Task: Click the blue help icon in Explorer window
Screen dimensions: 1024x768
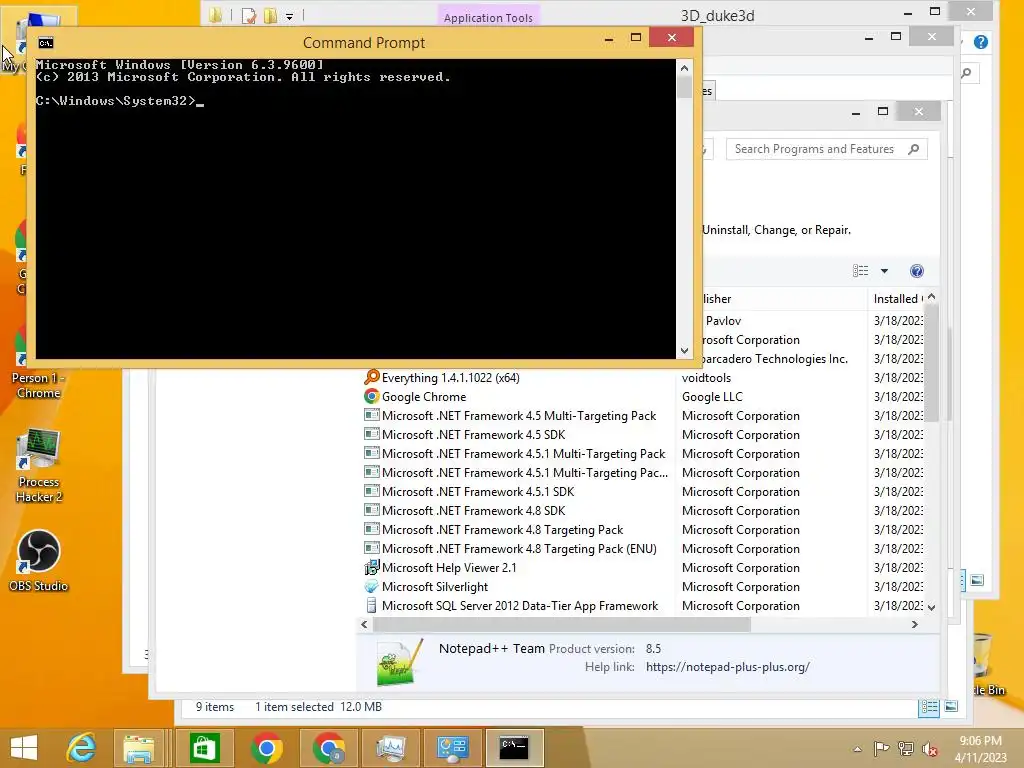Action: (980, 42)
